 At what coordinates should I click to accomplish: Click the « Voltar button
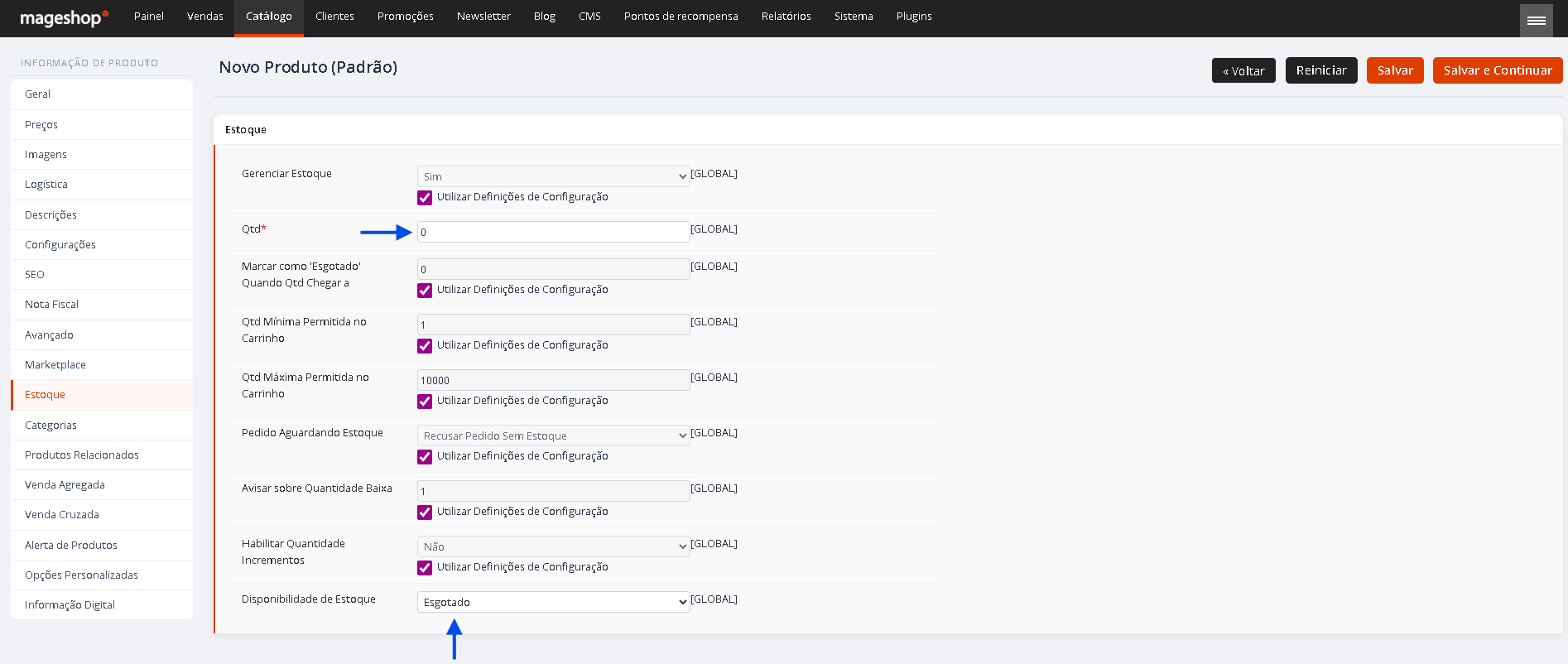(x=1243, y=70)
